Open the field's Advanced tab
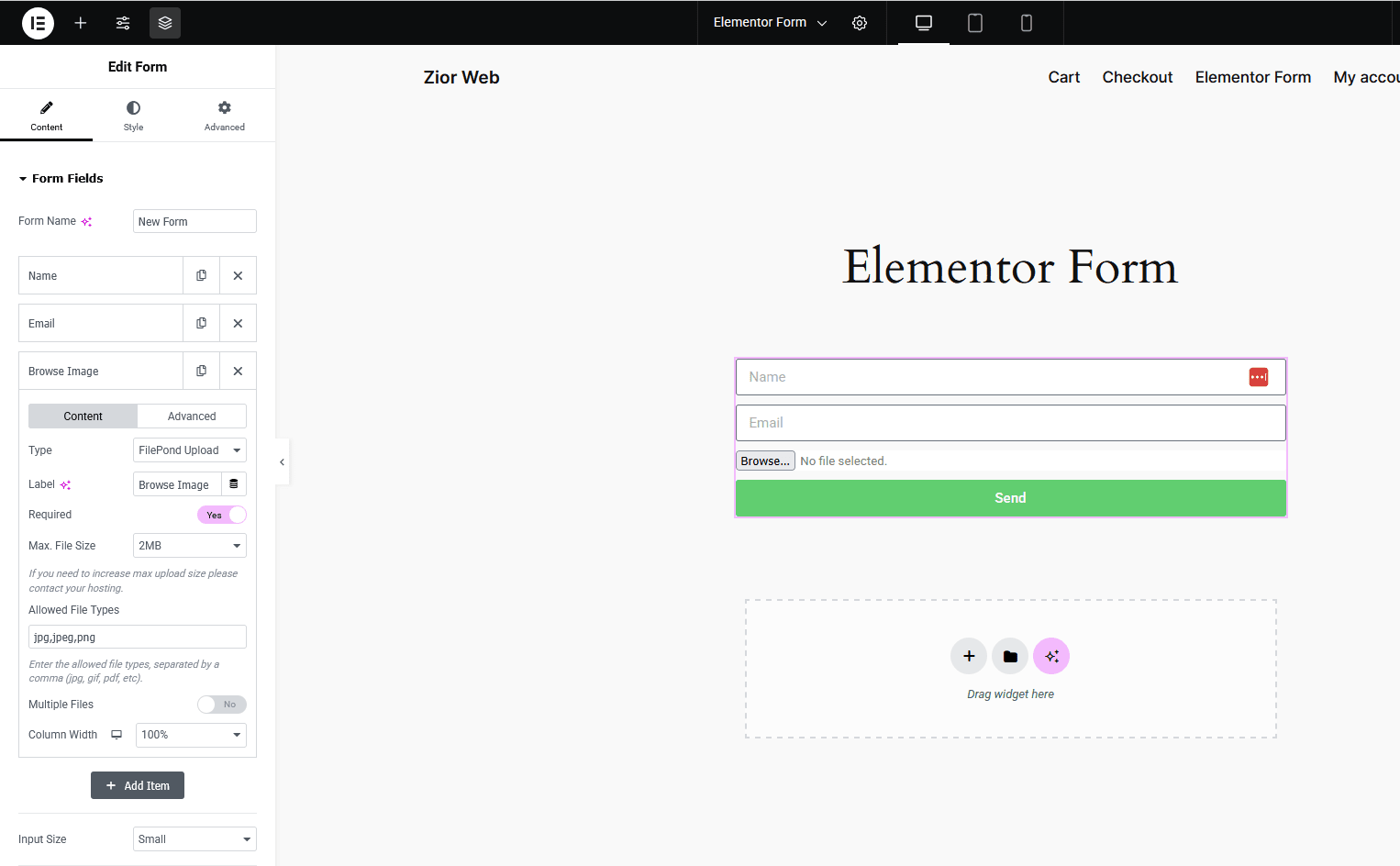Viewport: 1400px width, 866px height. point(192,416)
